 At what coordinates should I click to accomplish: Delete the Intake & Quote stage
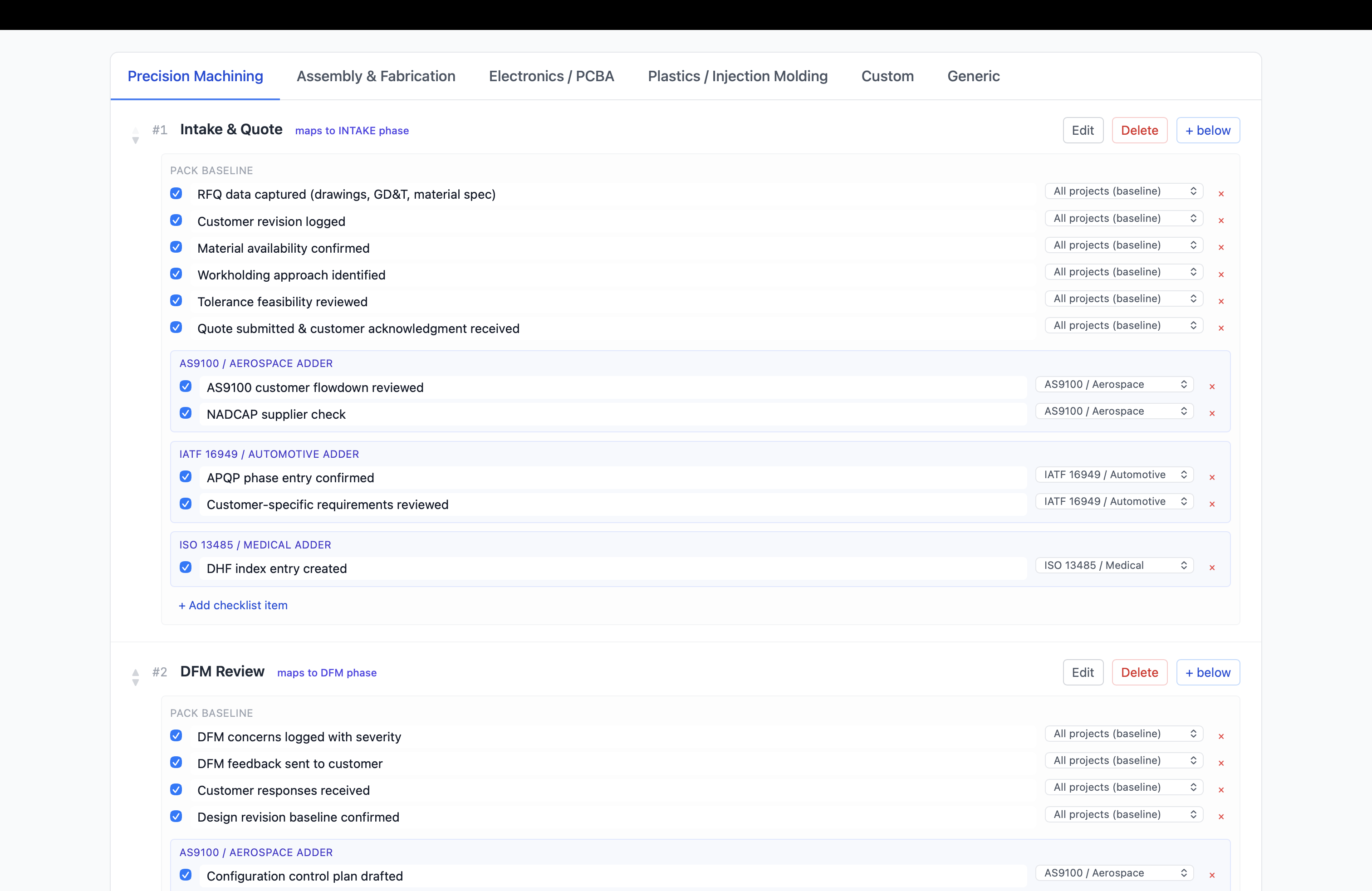[1140, 130]
